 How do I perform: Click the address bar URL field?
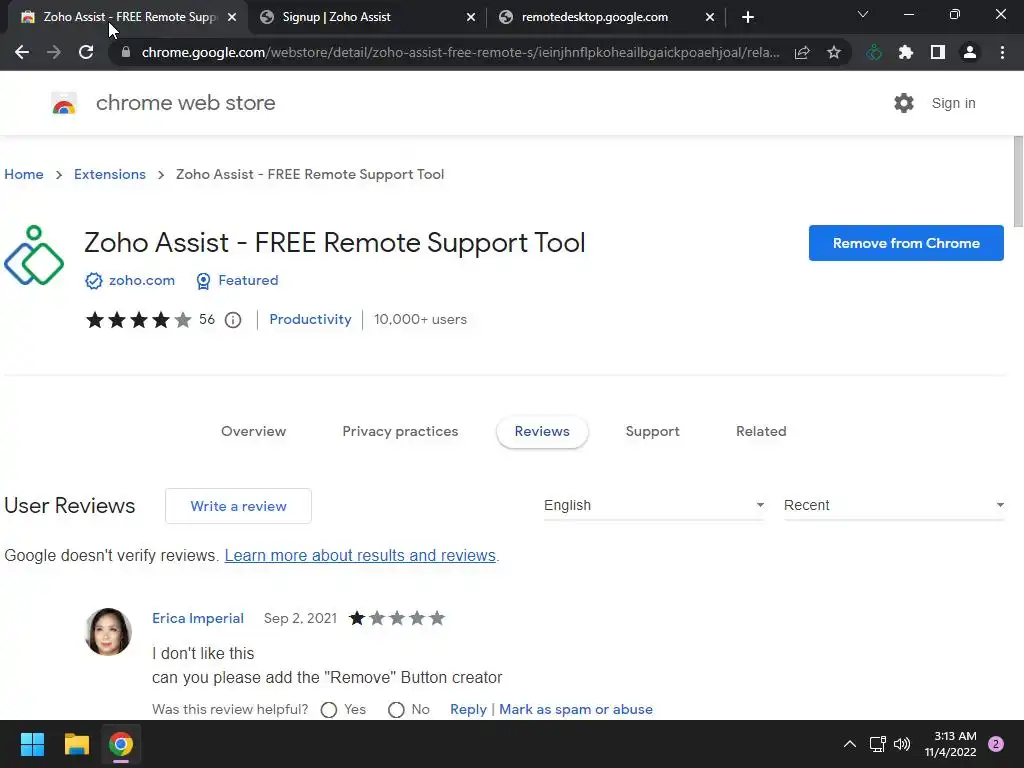(x=460, y=52)
